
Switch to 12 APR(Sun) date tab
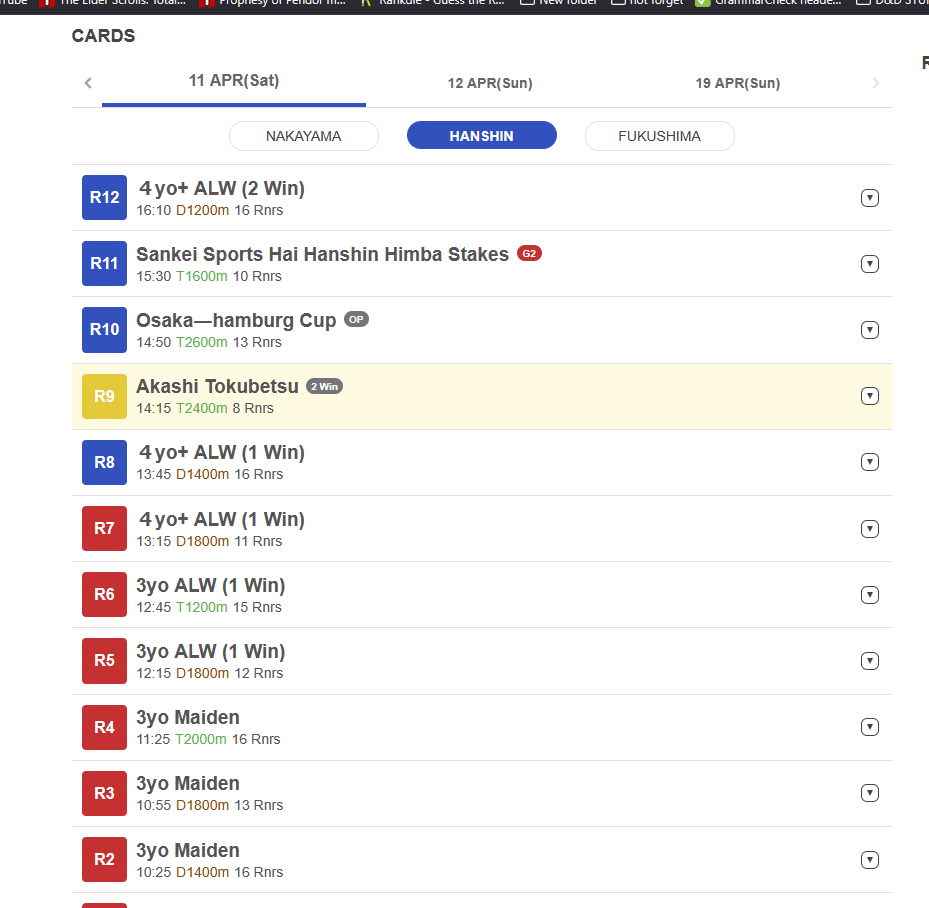point(490,83)
